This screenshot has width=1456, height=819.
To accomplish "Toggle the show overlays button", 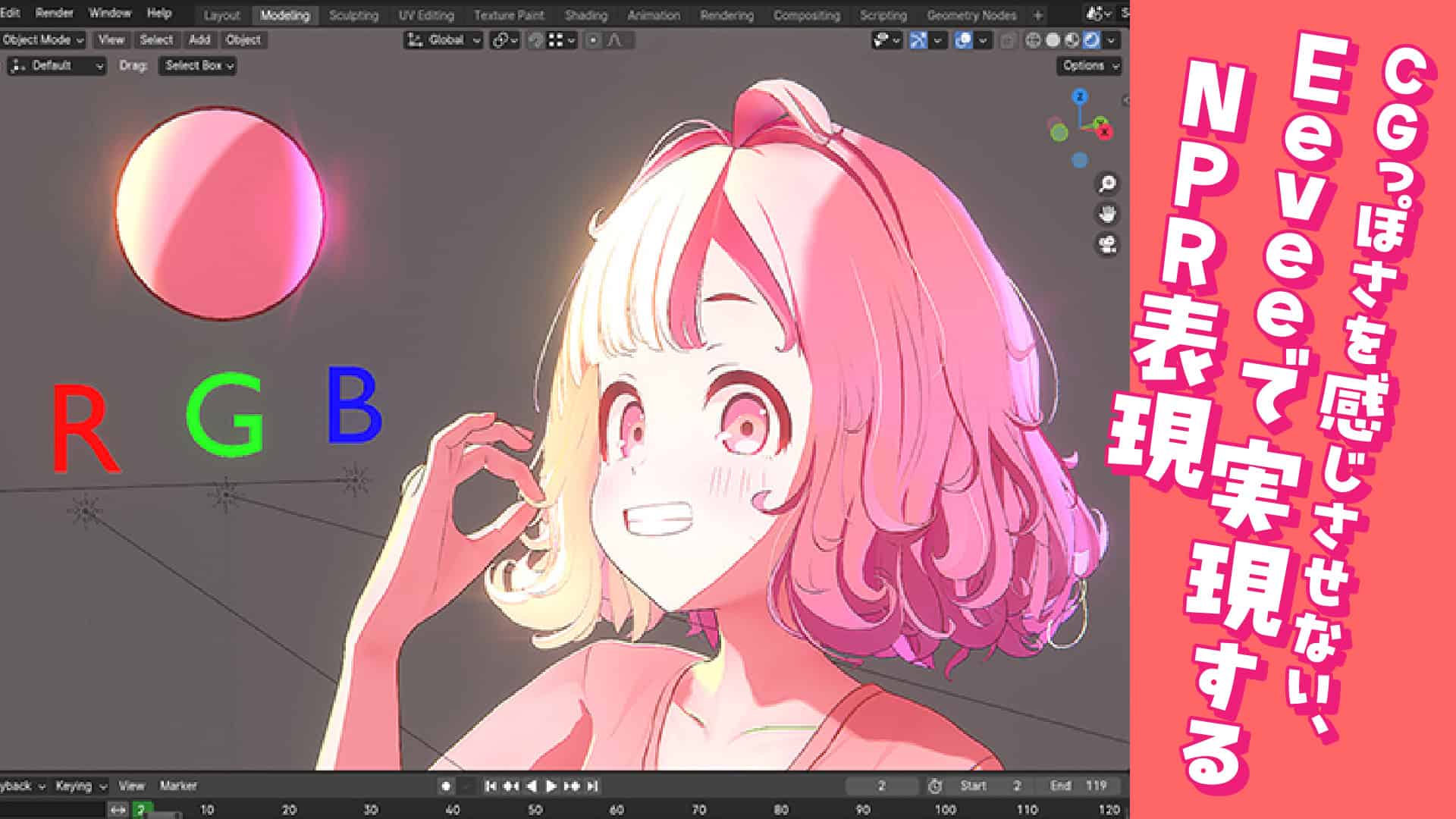I will tap(963, 40).
